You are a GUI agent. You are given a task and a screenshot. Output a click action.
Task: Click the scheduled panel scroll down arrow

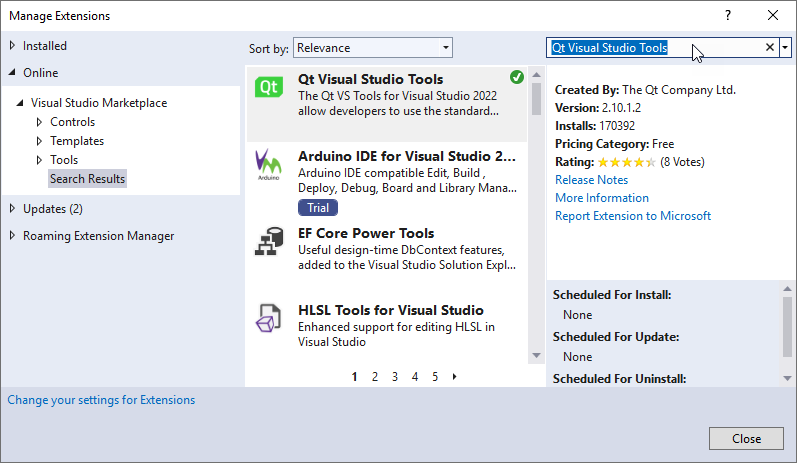click(787, 378)
